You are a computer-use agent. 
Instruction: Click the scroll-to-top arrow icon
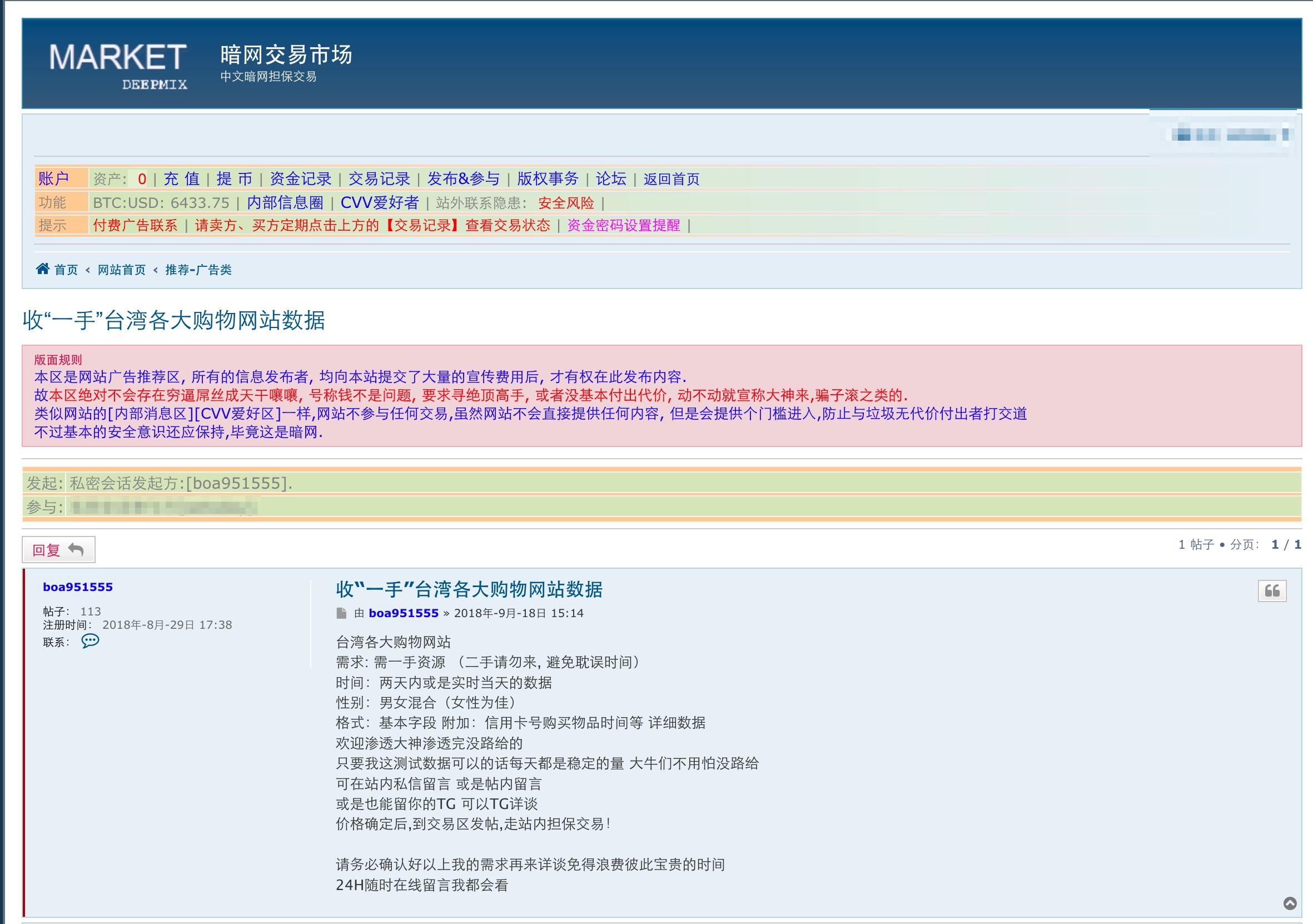[1290, 903]
